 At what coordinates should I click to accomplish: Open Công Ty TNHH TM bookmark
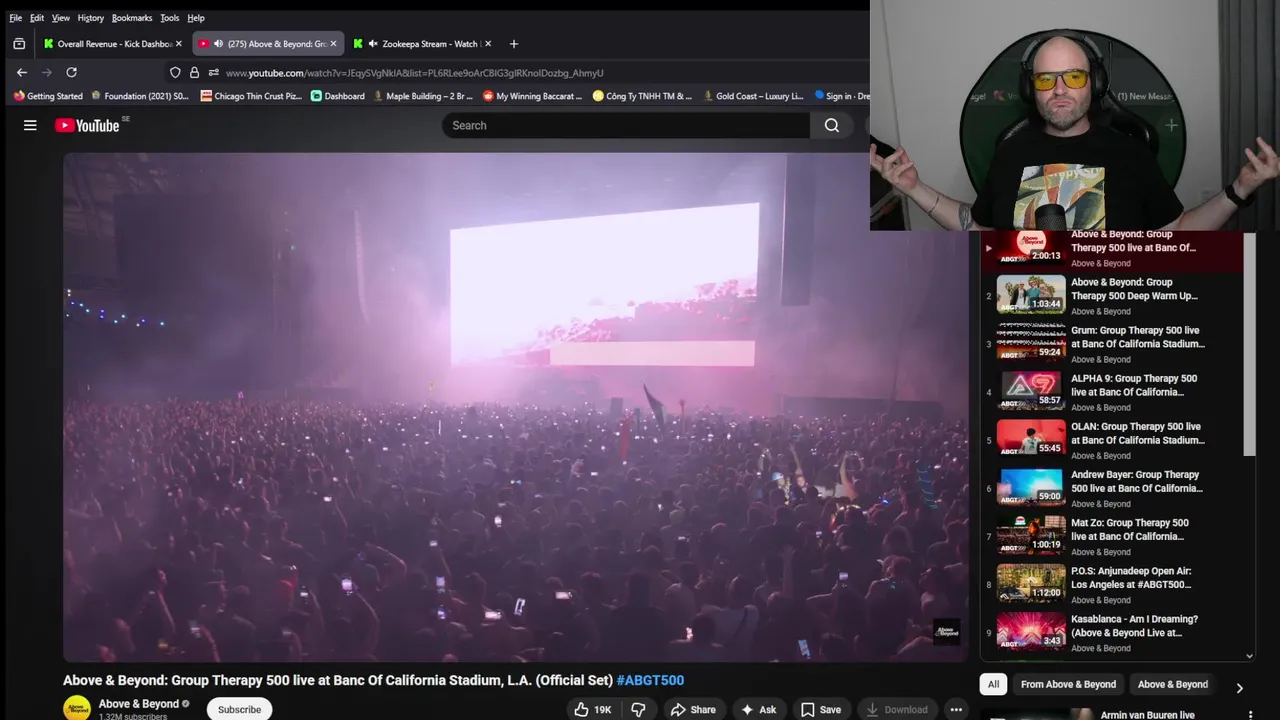642,96
